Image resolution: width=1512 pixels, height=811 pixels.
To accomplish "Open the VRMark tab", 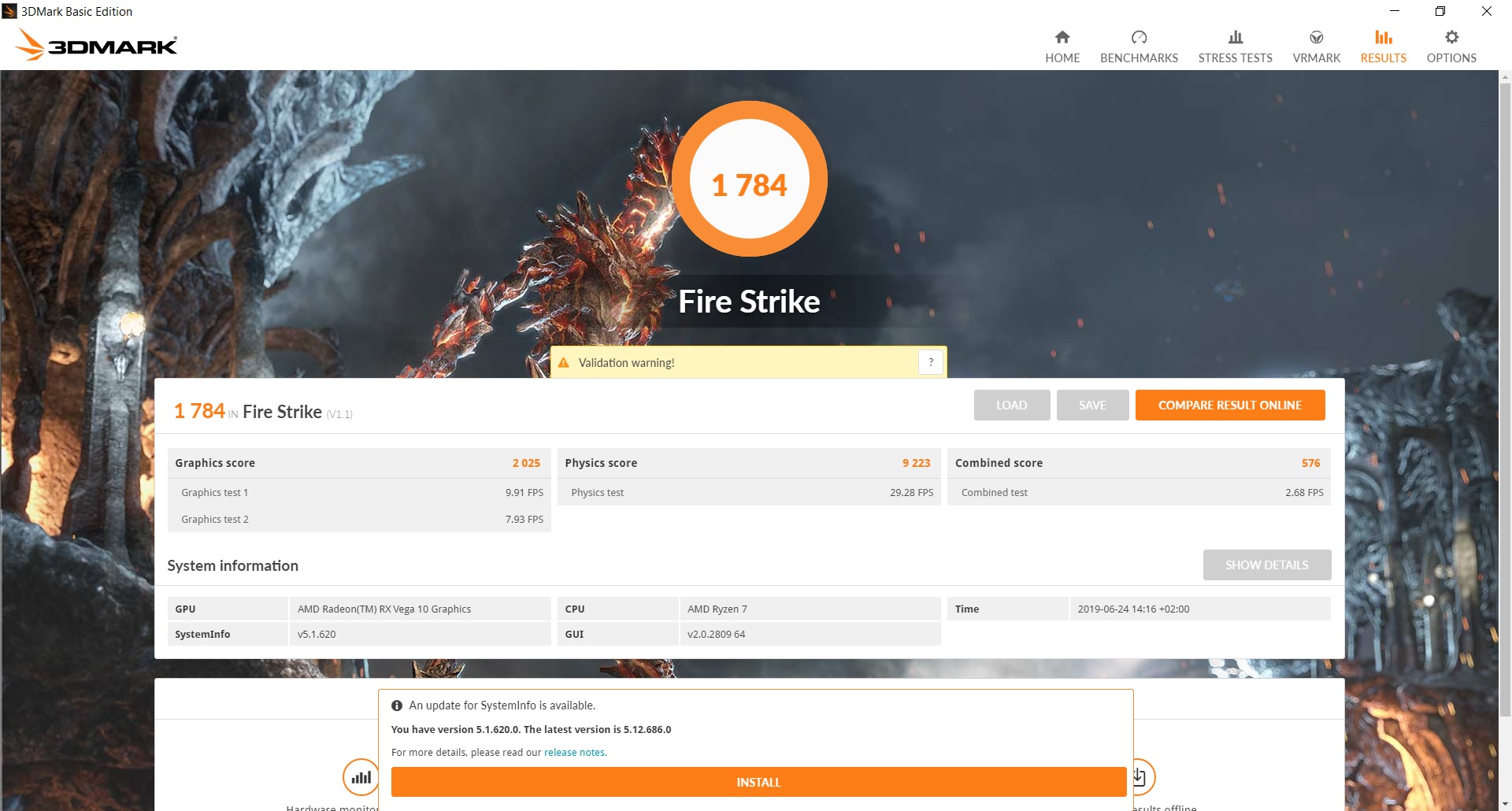I will [x=1316, y=47].
